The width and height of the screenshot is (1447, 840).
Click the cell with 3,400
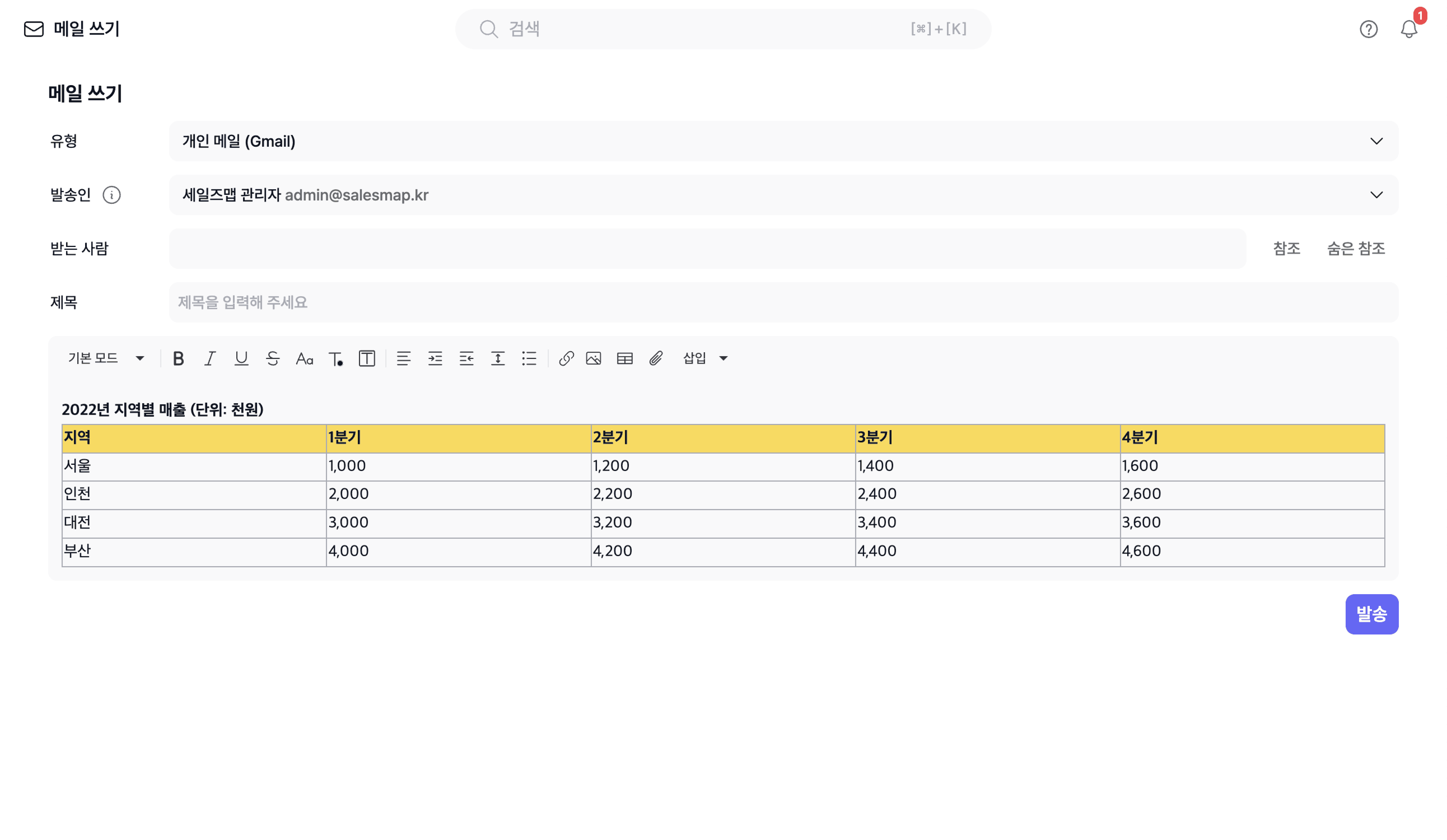click(x=988, y=524)
